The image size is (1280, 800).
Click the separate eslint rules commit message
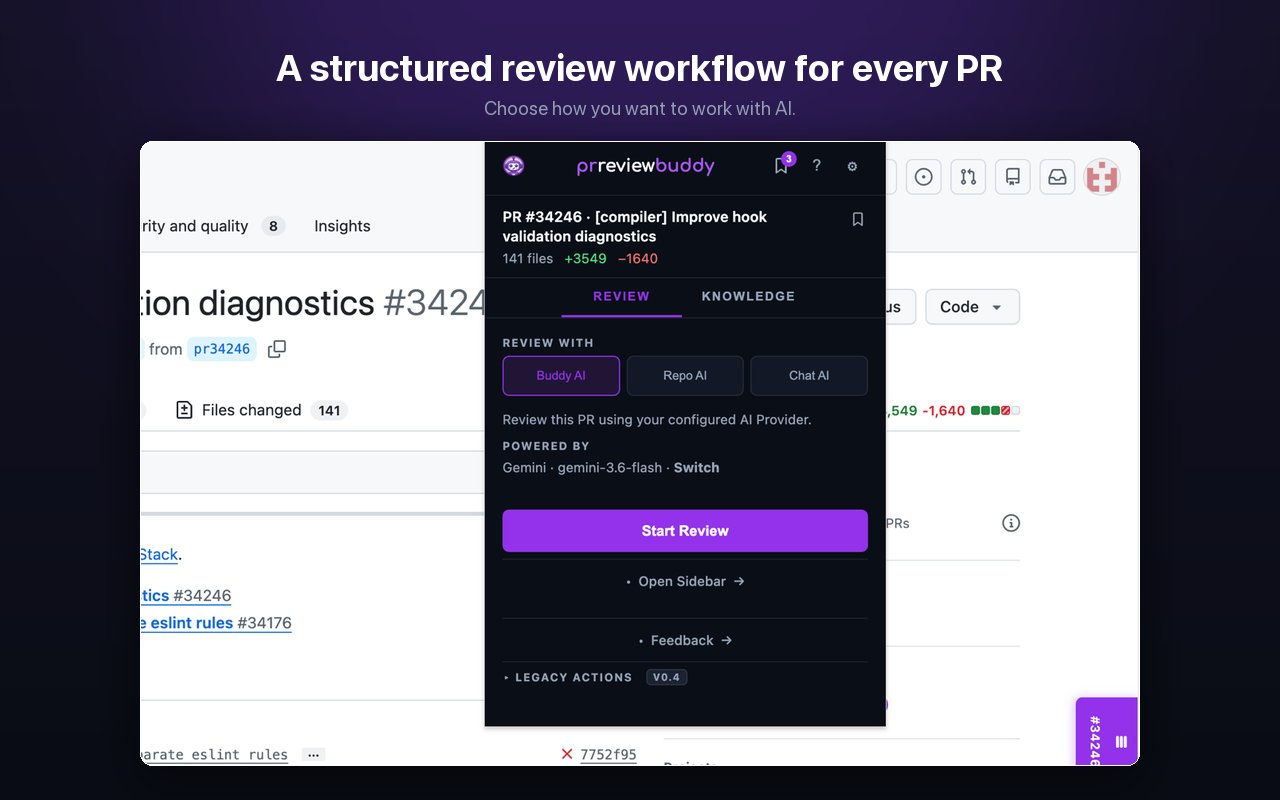coord(214,755)
